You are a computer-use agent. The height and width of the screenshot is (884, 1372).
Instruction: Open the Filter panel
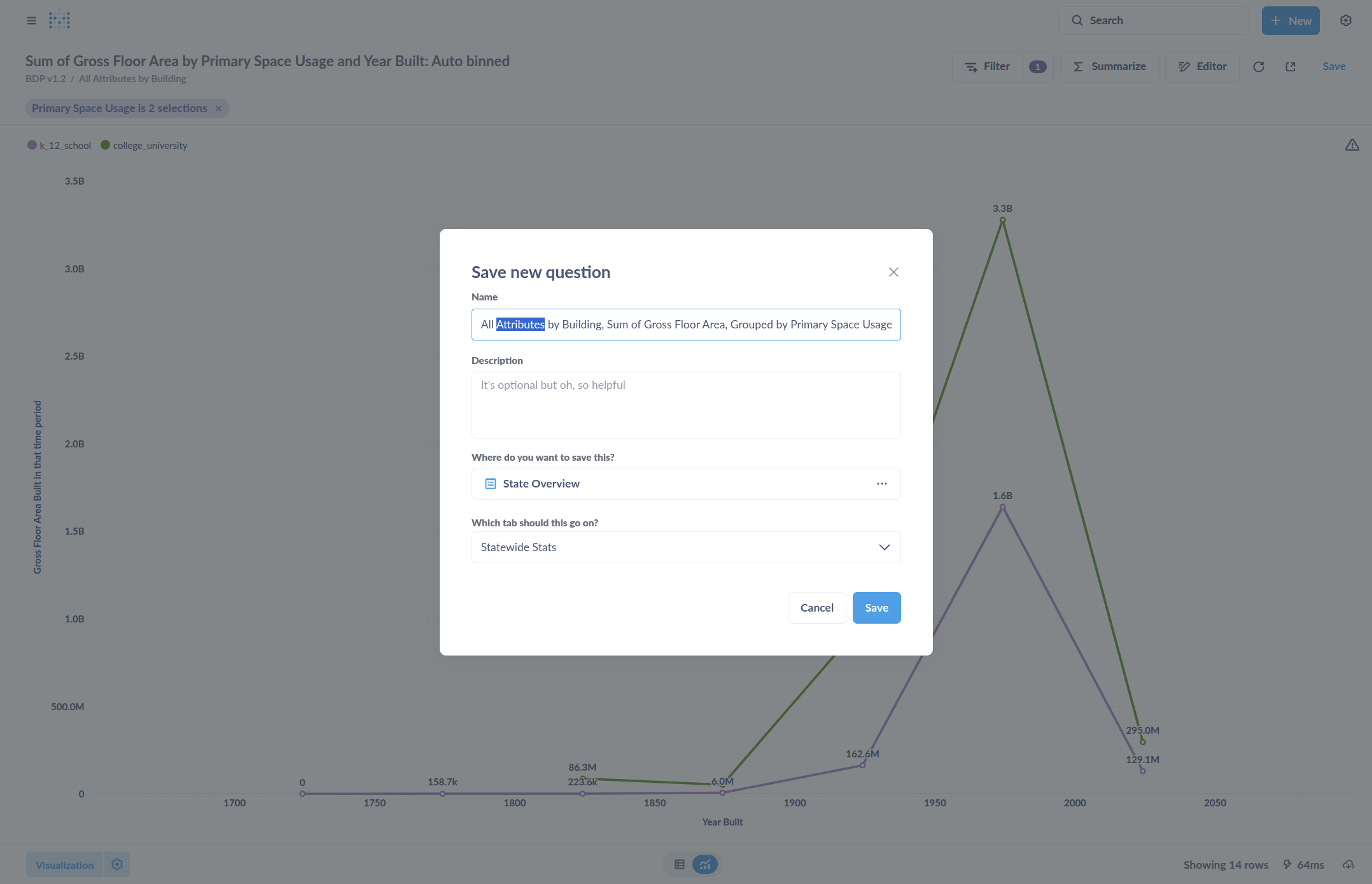988,67
